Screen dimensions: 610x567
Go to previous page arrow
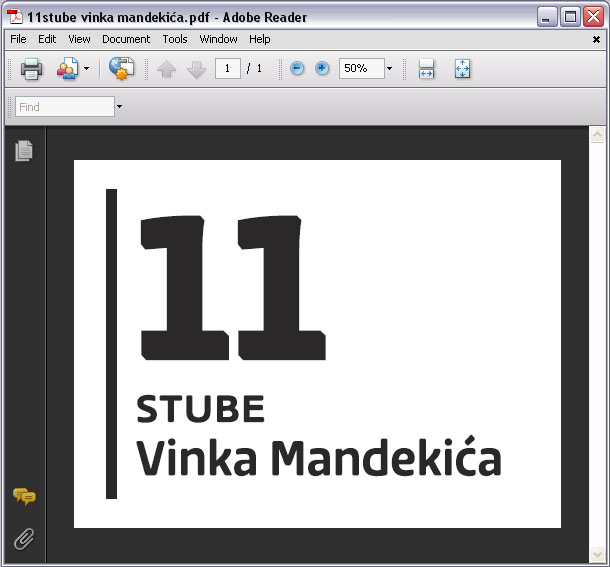[x=167, y=69]
